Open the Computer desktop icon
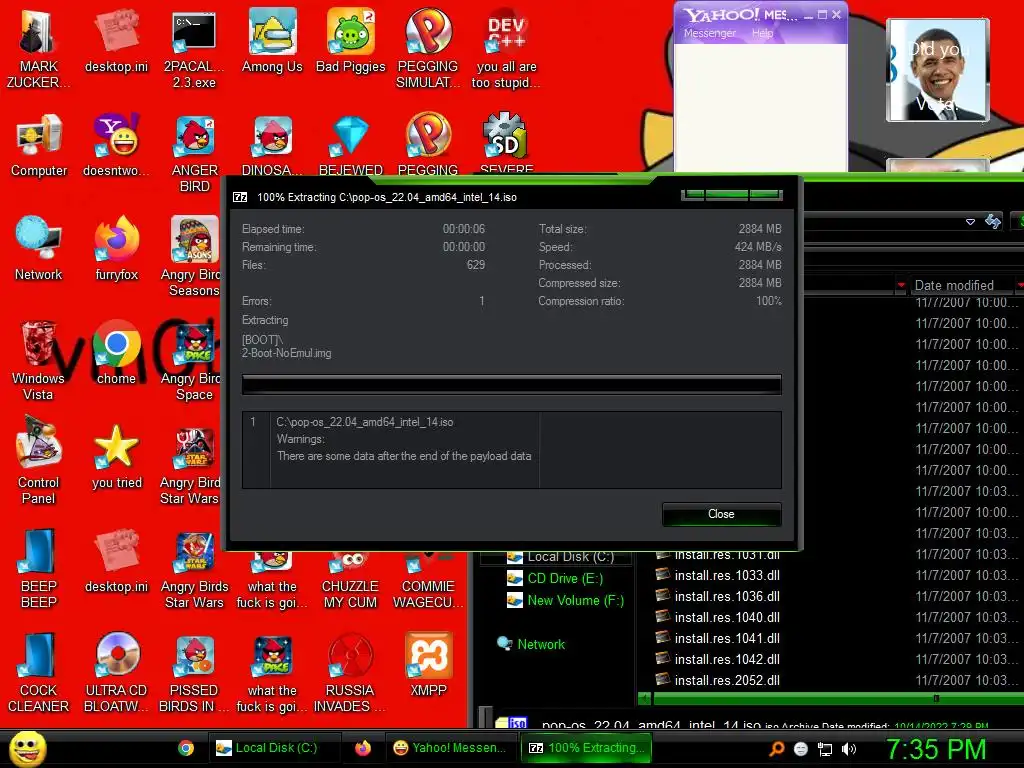 pos(39,145)
